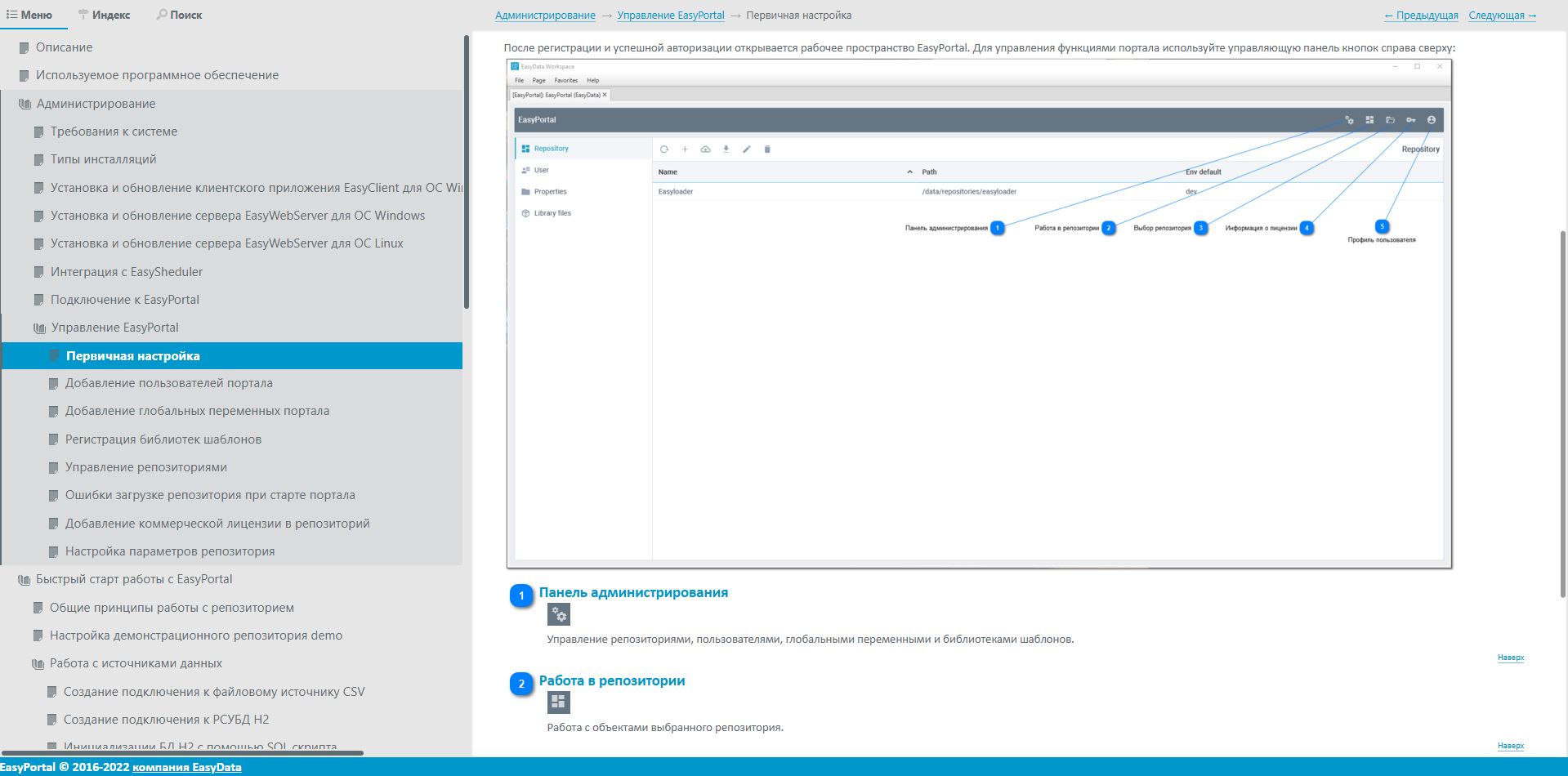Click the page icon beside EasyWebServer для ОС Windows
The image size is (1568, 776).
[38, 216]
